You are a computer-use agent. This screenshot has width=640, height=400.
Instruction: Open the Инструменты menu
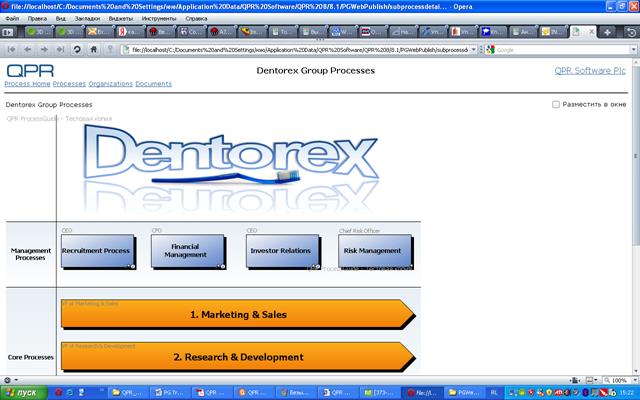pos(159,18)
